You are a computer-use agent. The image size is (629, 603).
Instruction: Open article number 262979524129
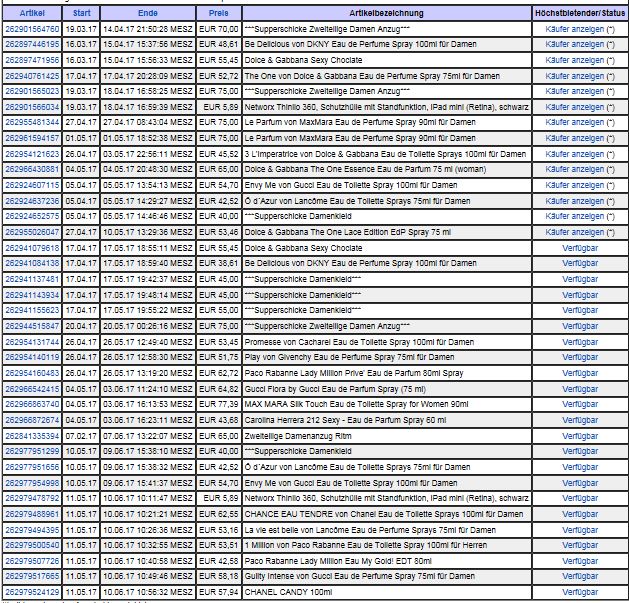32,592
